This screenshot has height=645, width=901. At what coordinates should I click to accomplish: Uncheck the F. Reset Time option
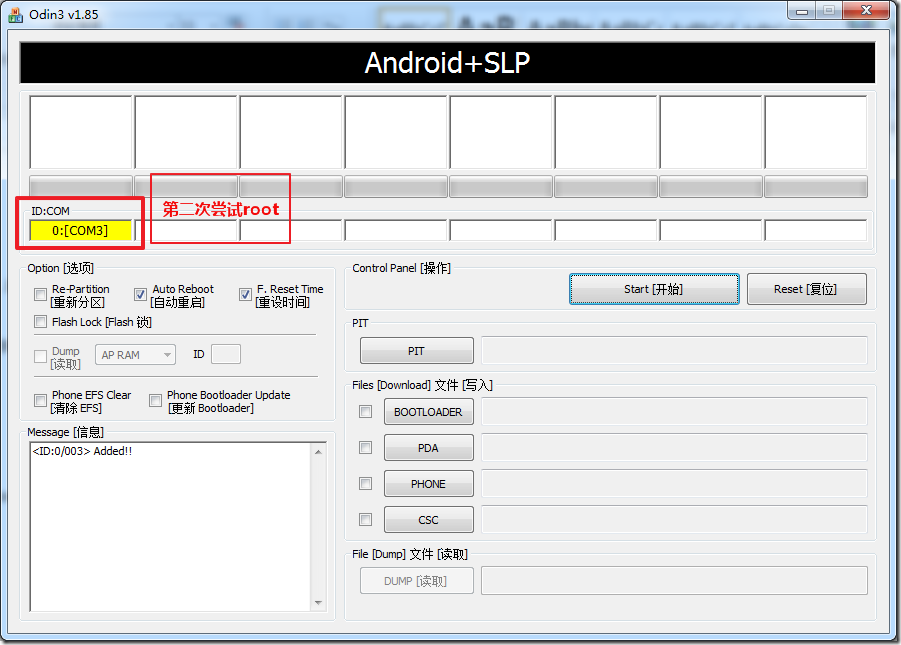click(x=245, y=295)
